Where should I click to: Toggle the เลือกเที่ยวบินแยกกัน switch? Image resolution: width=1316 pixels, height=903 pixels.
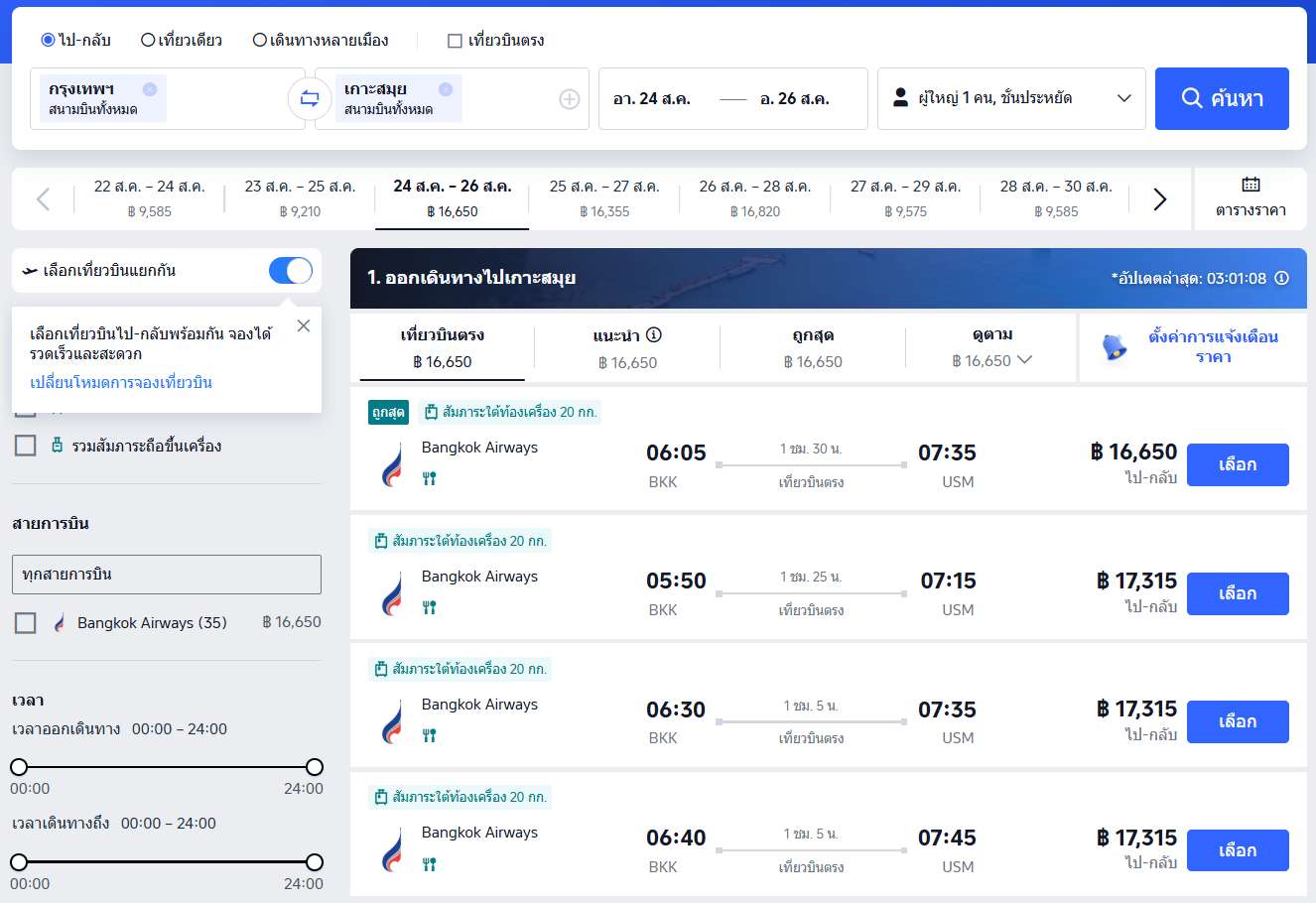coord(291,271)
